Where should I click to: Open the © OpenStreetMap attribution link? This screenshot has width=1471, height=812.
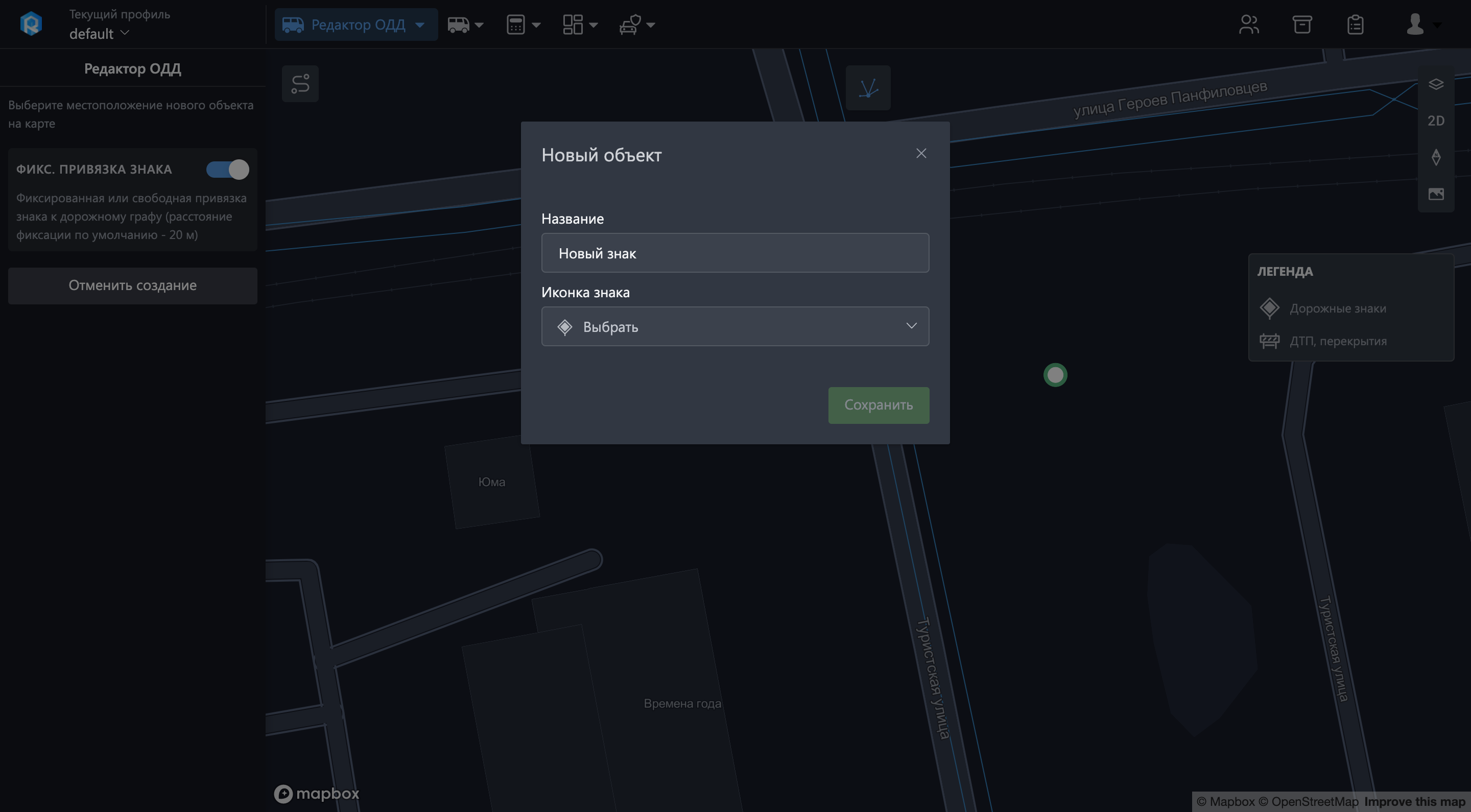tap(1308, 802)
